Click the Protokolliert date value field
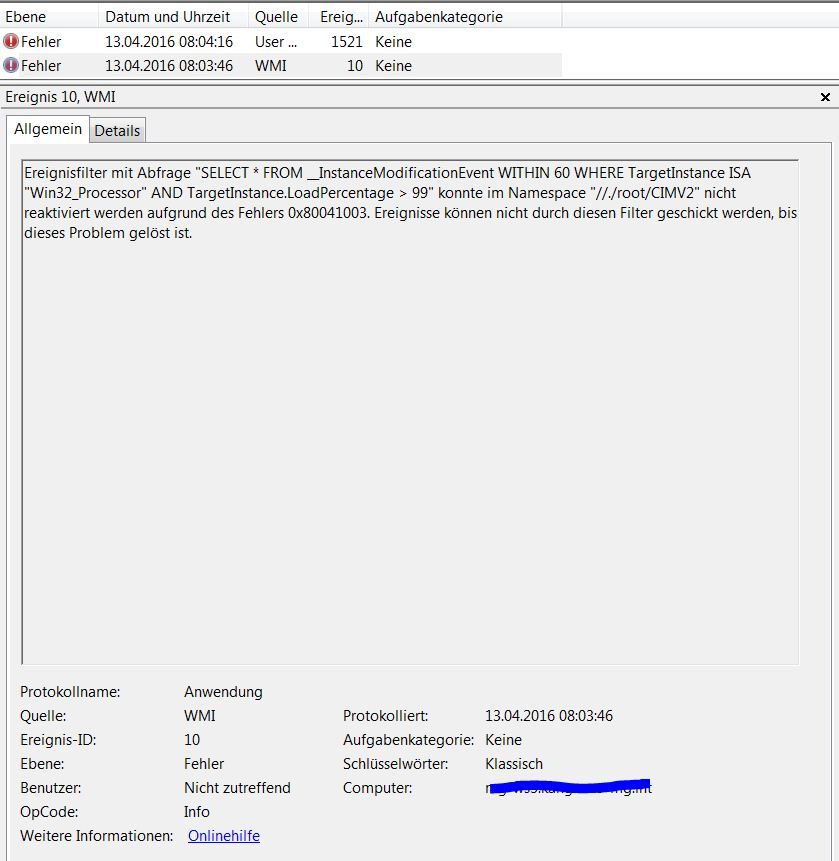 [548, 716]
